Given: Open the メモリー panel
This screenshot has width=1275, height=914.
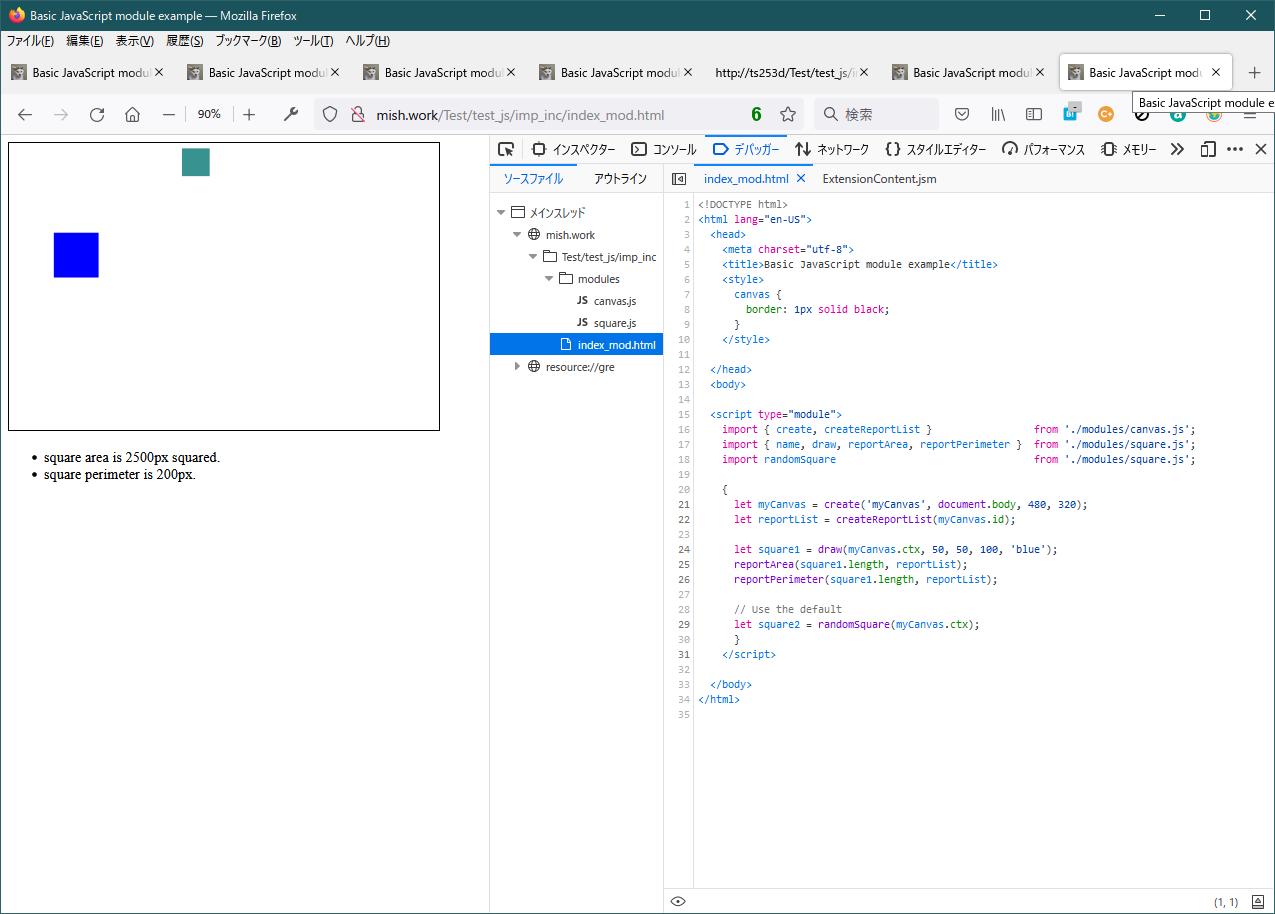Looking at the screenshot, I should pyautogui.click(x=1128, y=149).
